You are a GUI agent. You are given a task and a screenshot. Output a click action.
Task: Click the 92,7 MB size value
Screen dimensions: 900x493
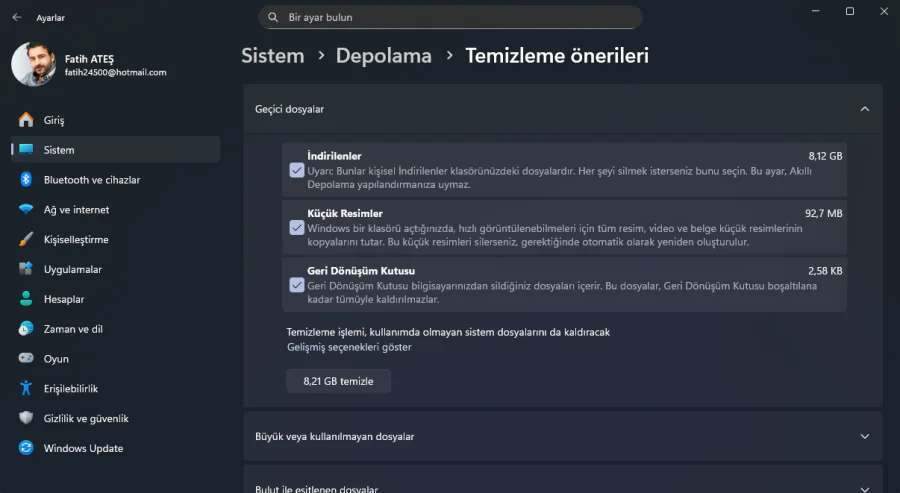pos(824,213)
